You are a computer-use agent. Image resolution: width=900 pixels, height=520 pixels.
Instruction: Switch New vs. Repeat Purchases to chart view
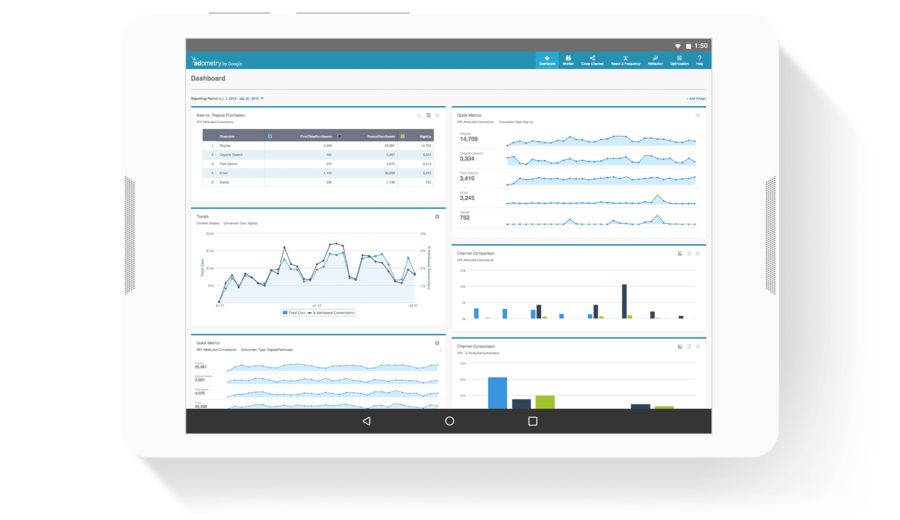coord(419,115)
